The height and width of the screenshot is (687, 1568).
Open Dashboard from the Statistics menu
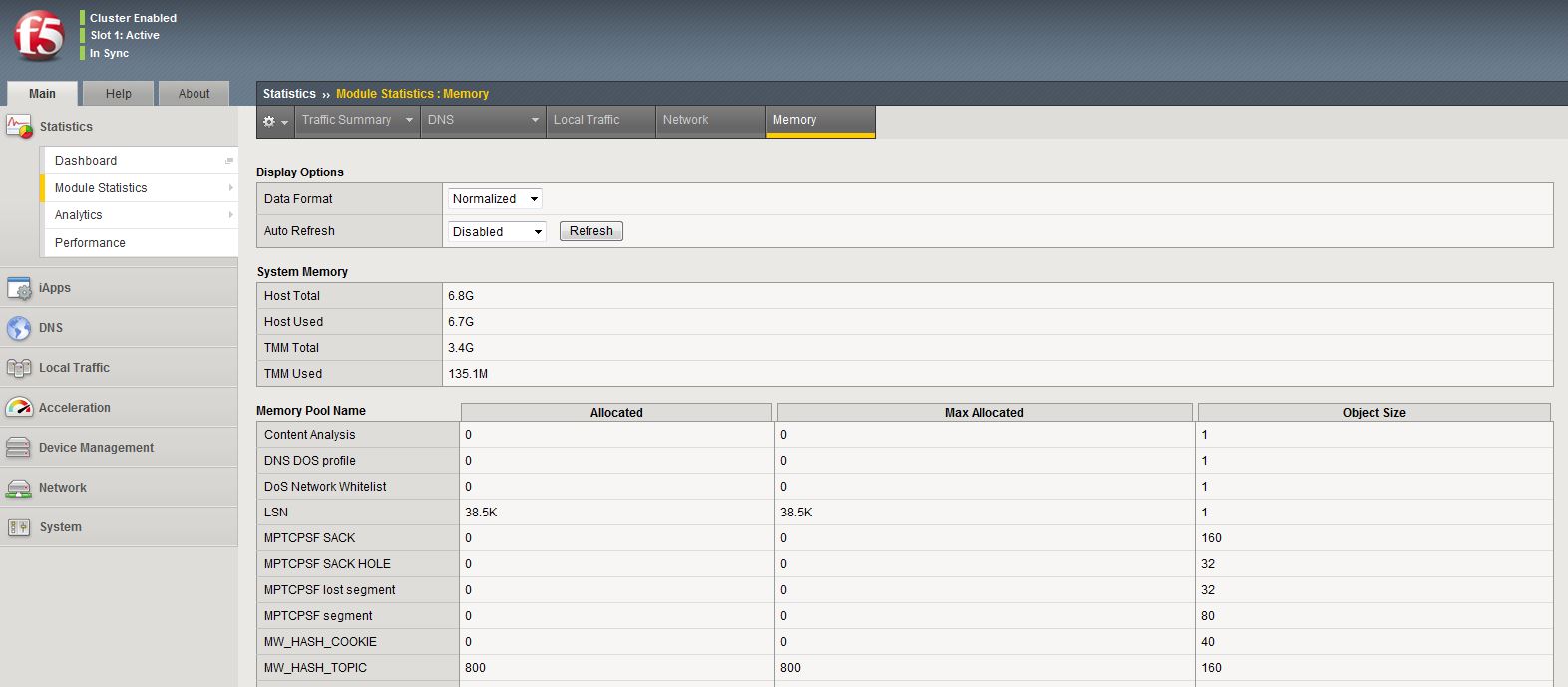coord(86,161)
